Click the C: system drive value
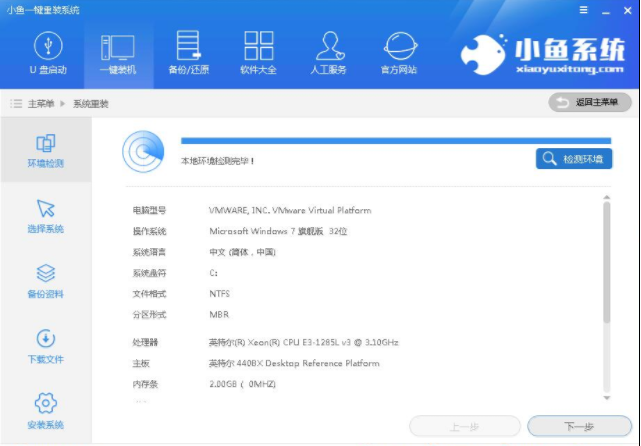641x446 pixels. click(x=213, y=273)
